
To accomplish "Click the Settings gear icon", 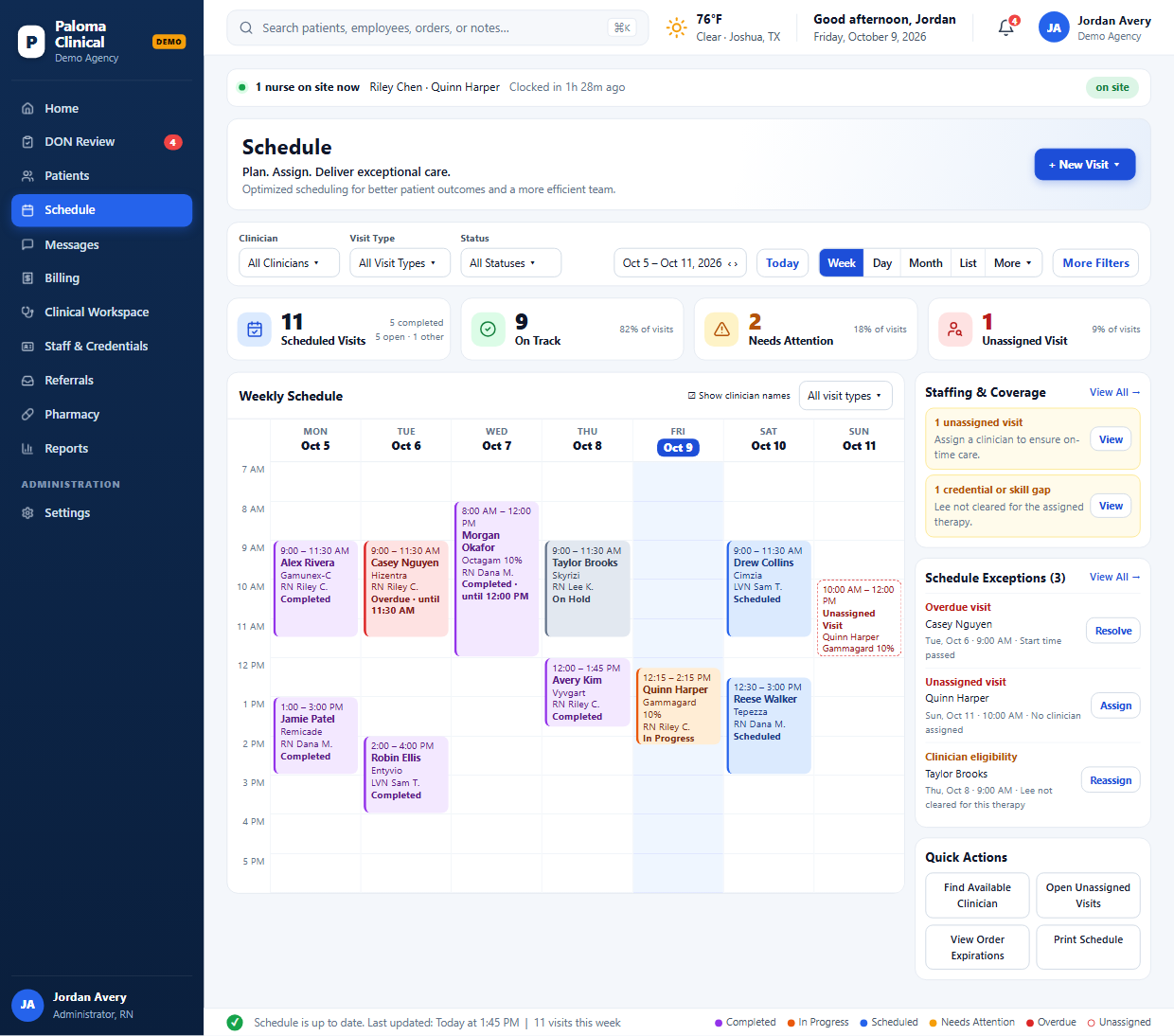I will click(27, 513).
